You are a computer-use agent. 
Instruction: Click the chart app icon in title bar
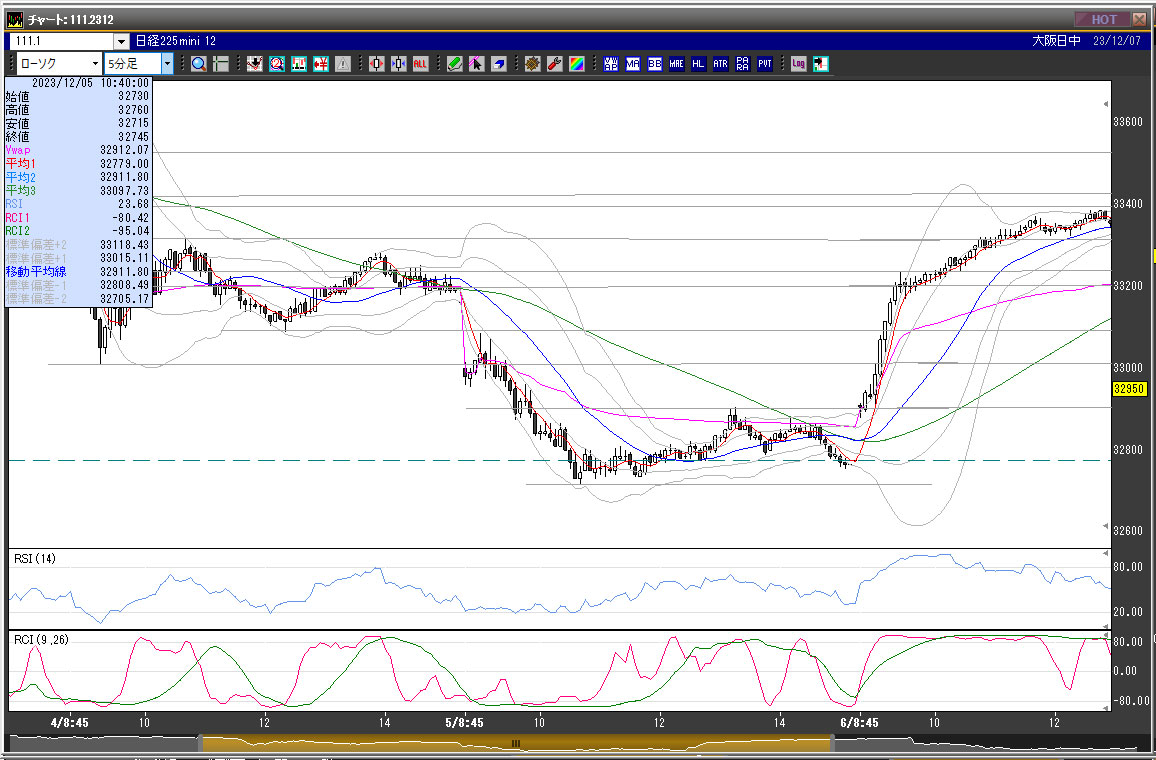pyautogui.click(x=14, y=19)
